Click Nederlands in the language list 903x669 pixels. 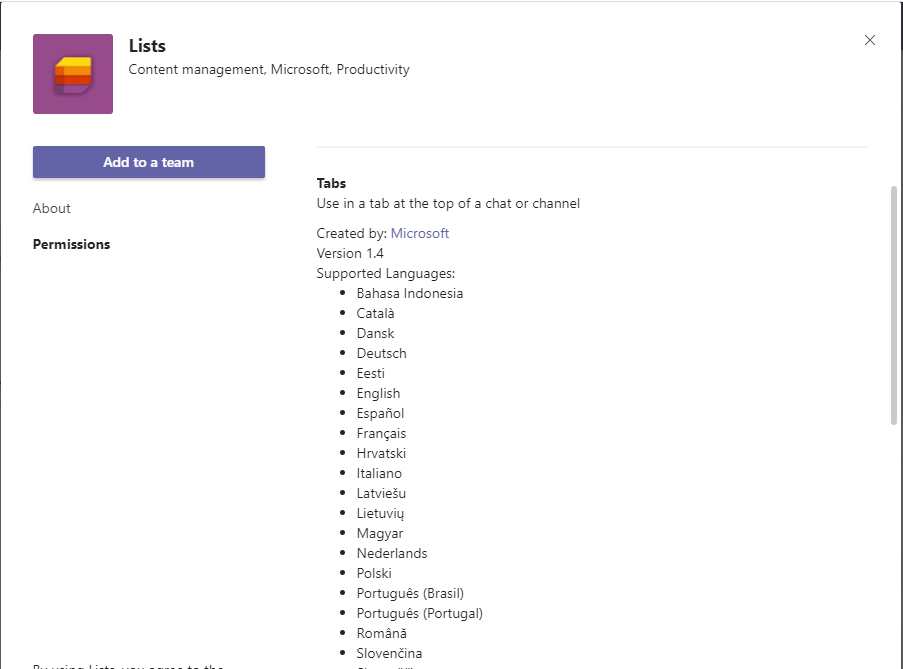(391, 553)
